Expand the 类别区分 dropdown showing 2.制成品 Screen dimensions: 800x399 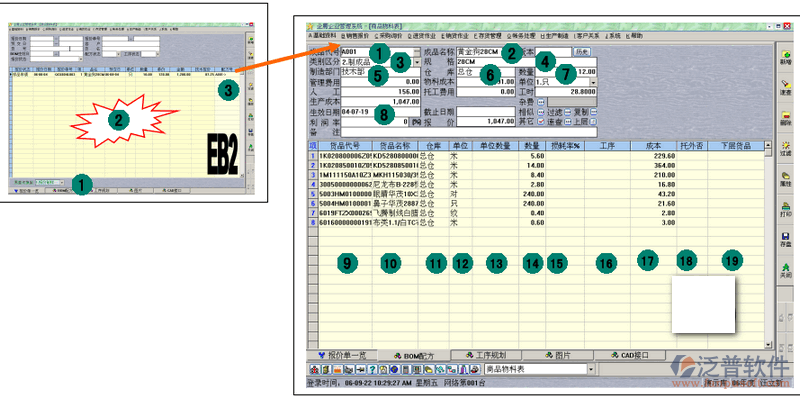tap(417, 62)
